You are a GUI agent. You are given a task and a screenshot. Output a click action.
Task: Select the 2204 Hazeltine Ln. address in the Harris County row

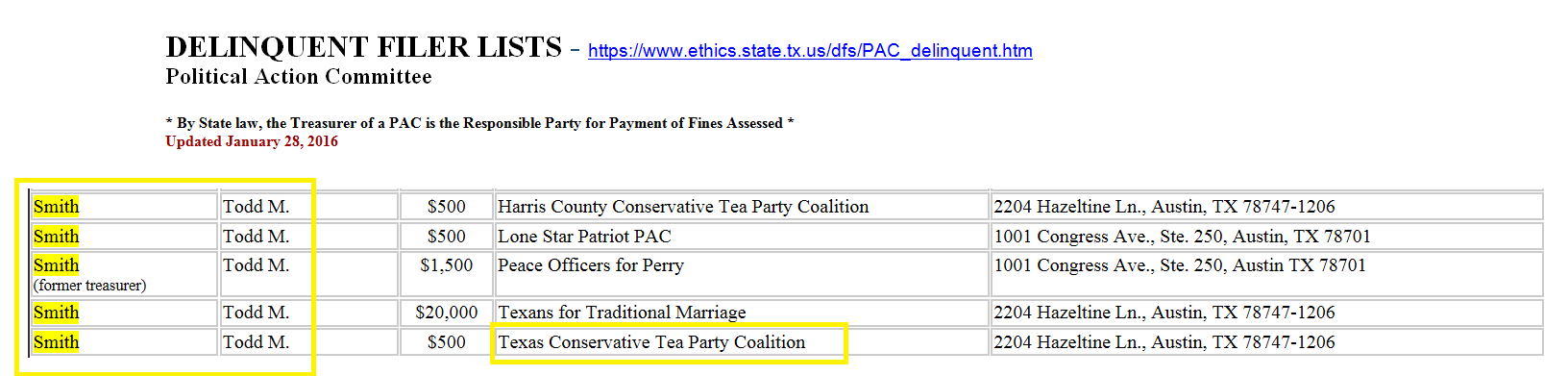pyautogui.click(x=1164, y=207)
